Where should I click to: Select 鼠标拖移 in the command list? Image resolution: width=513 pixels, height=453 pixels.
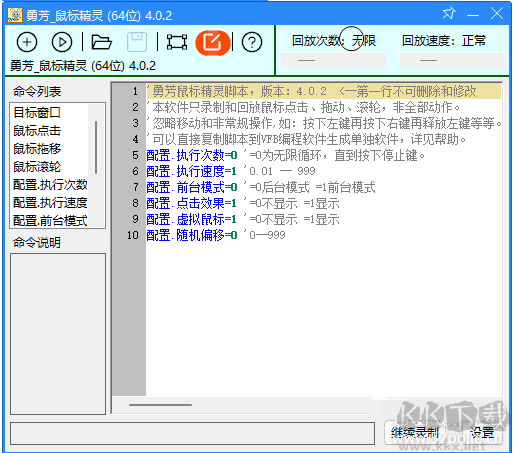click(x=37, y=149)
